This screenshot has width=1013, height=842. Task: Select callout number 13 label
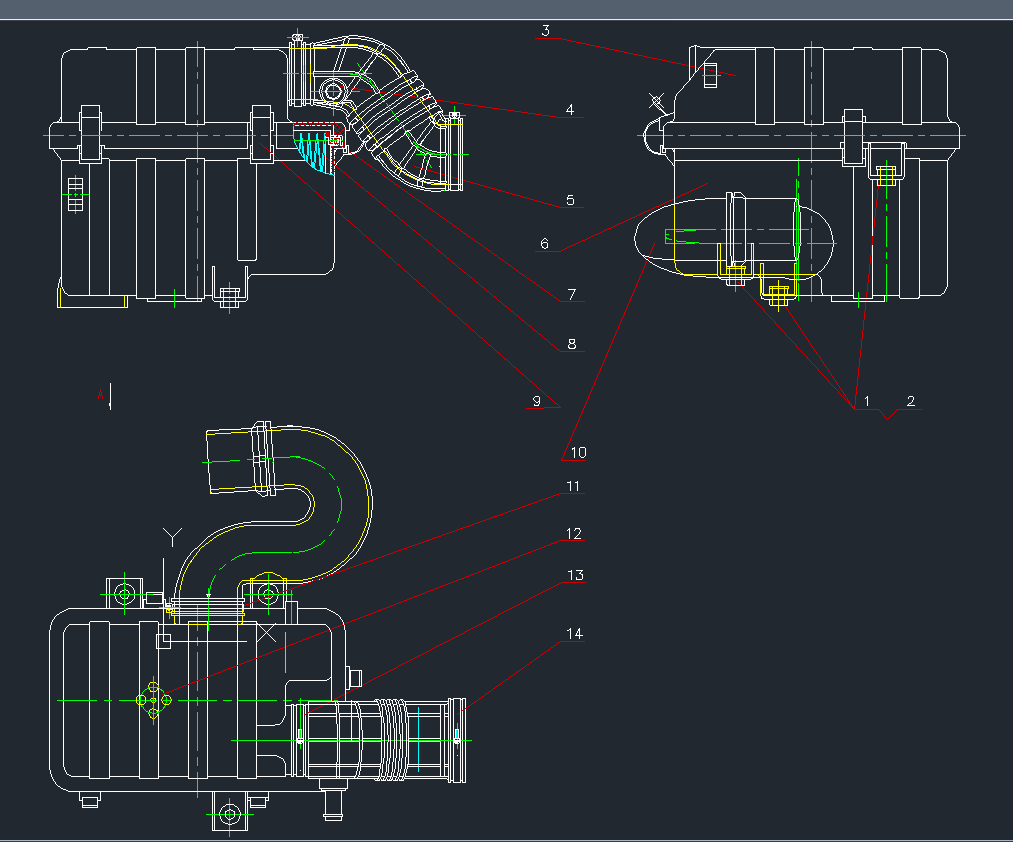575,575
